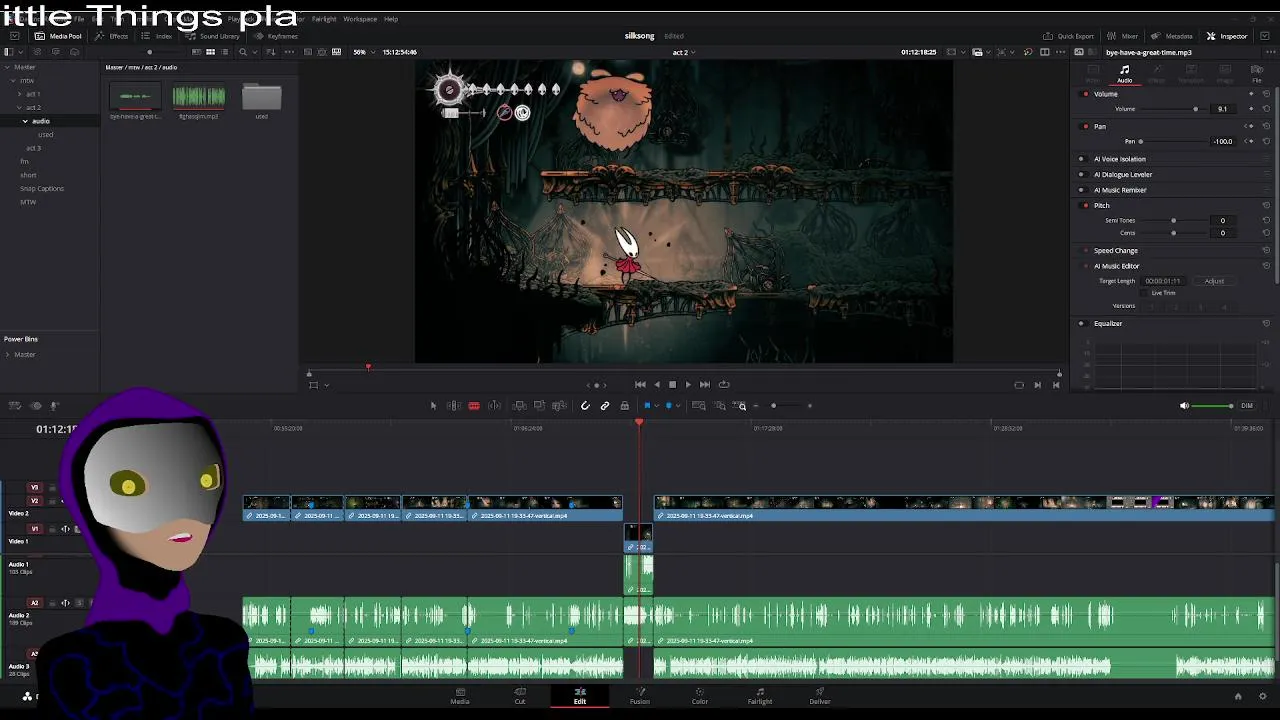
Task: Click the Adjust button in AI Music Editor
Action: point(1214,281)
